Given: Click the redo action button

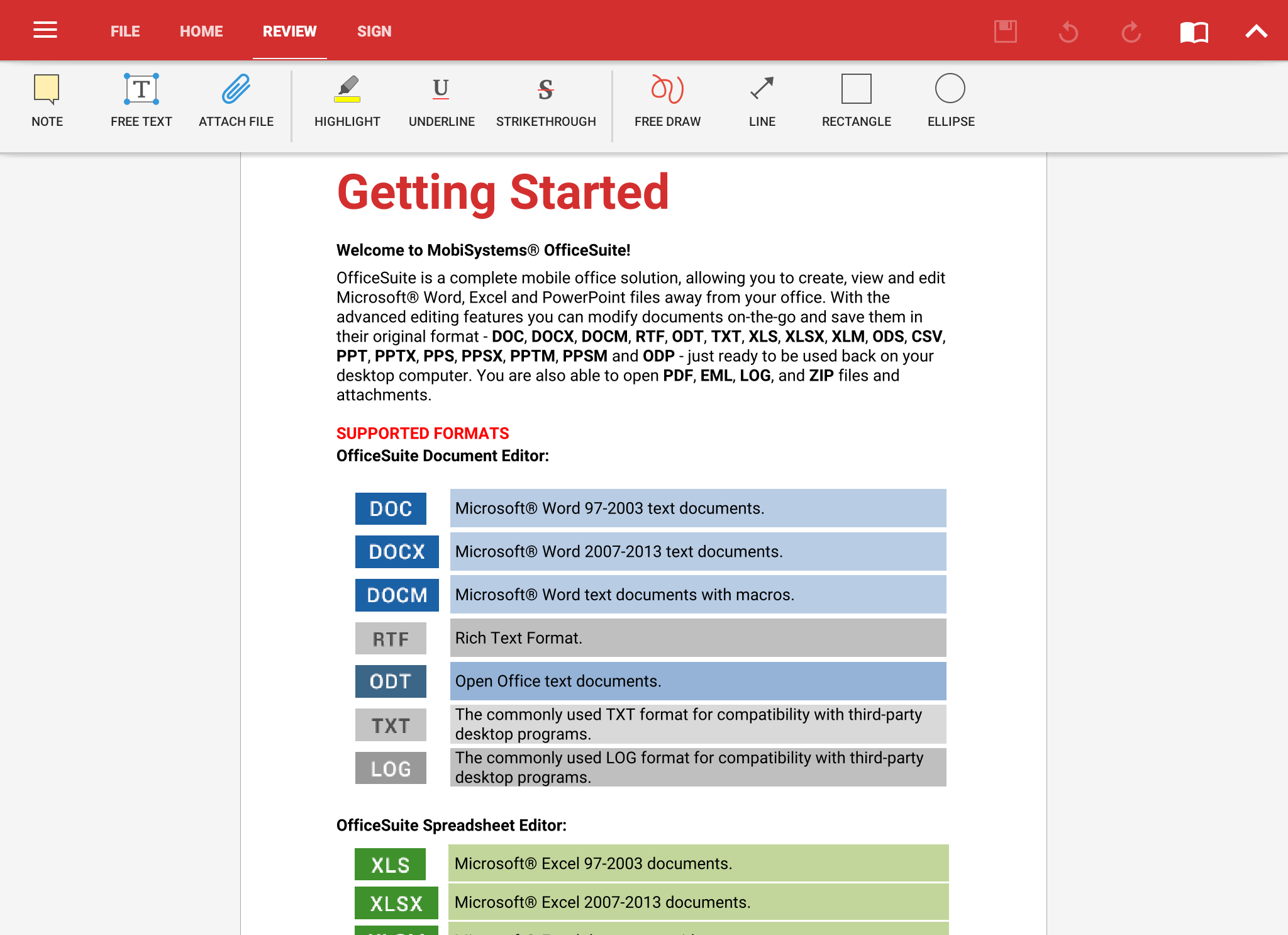Looking at the screenshot, I should pyautogui.click(x=1130, y=30).
